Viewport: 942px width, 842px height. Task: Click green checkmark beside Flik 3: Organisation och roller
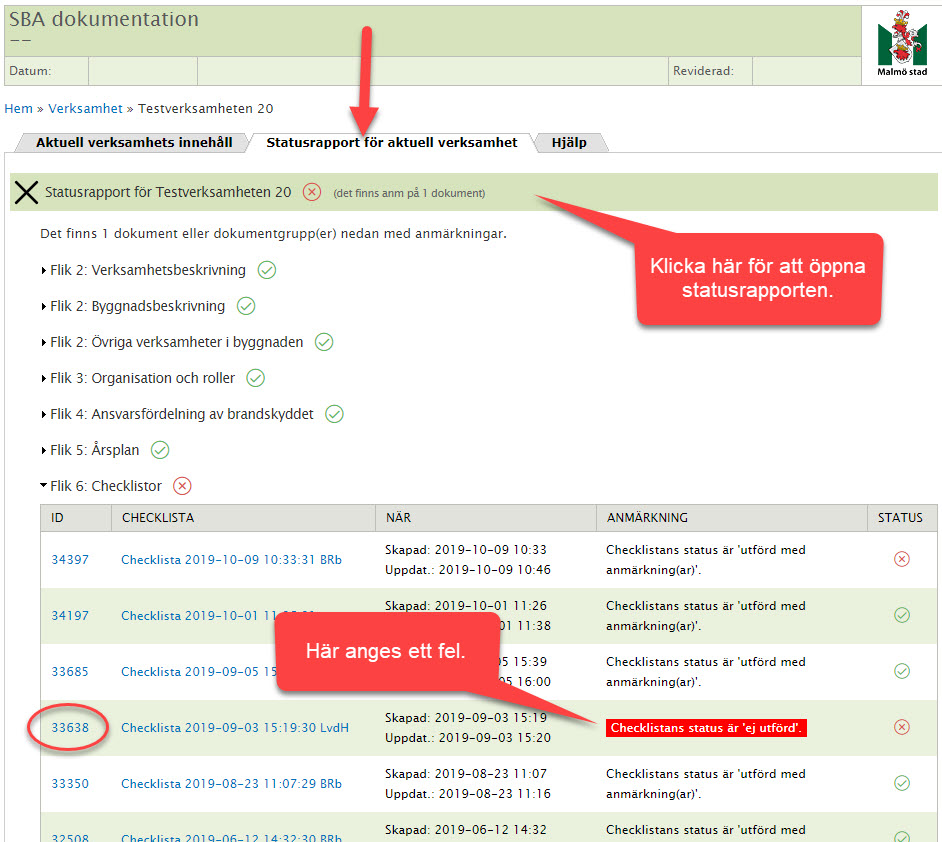256,378
